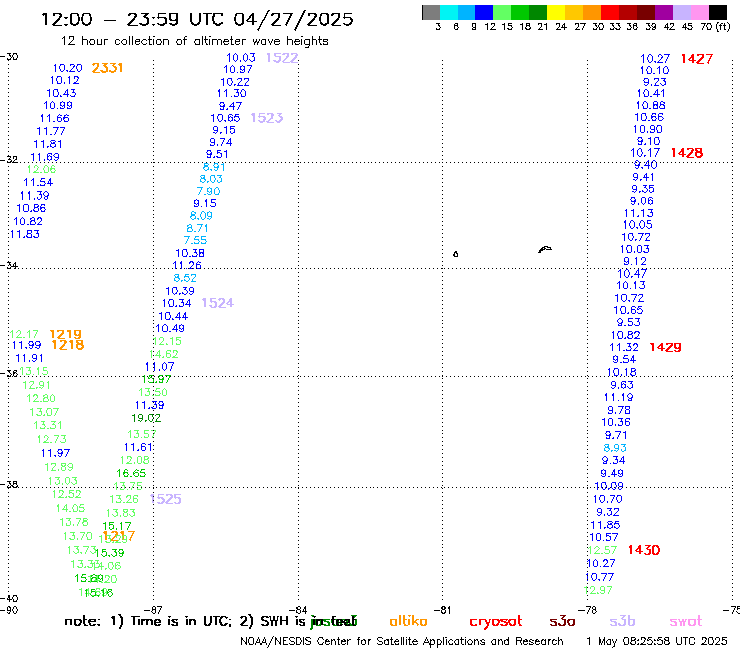740x650 pixels.
Task: Click the wave height value 10.17
Action: tap(645, 153)
